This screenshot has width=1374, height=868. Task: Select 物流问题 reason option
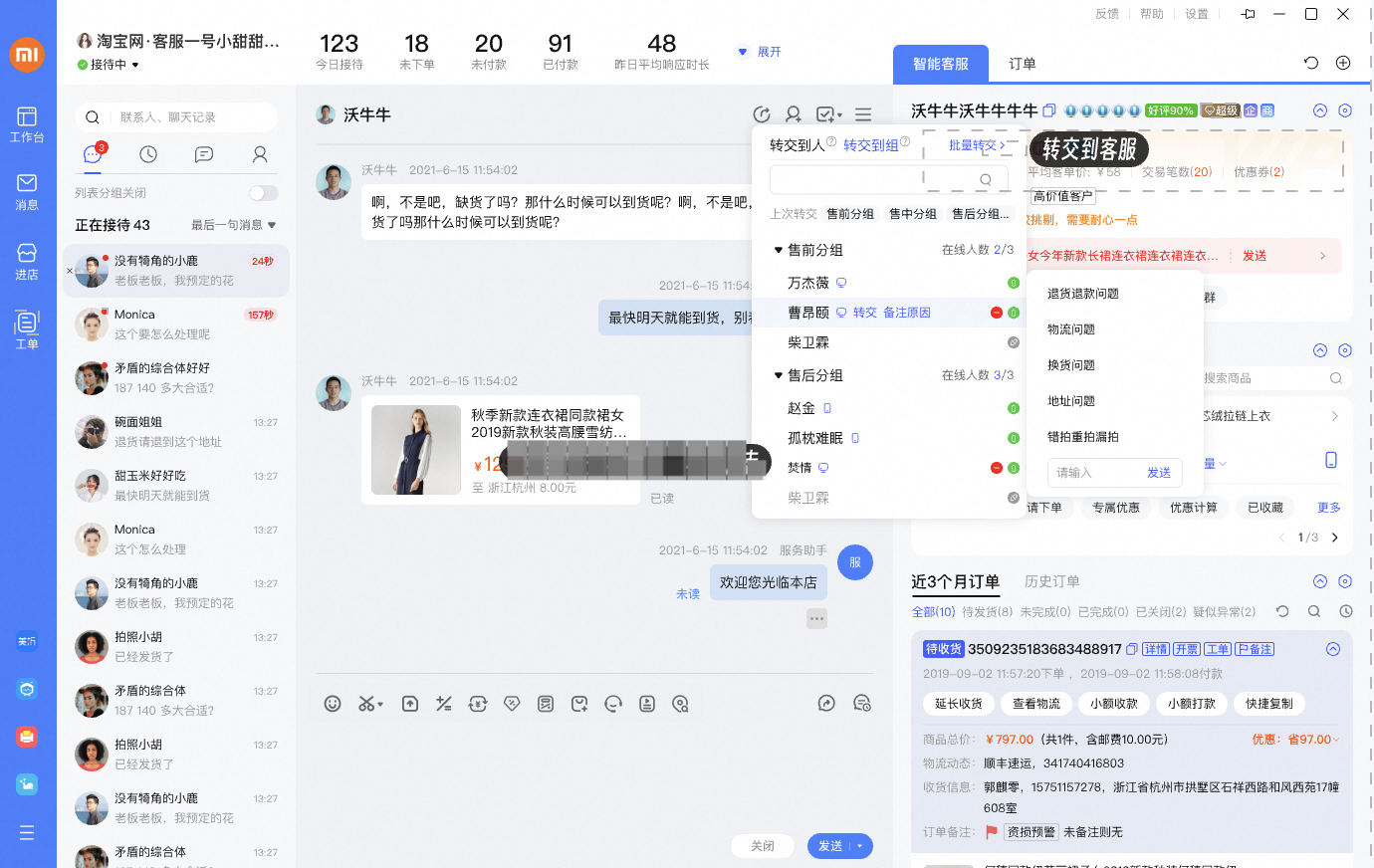click(x=1071, y=329)
